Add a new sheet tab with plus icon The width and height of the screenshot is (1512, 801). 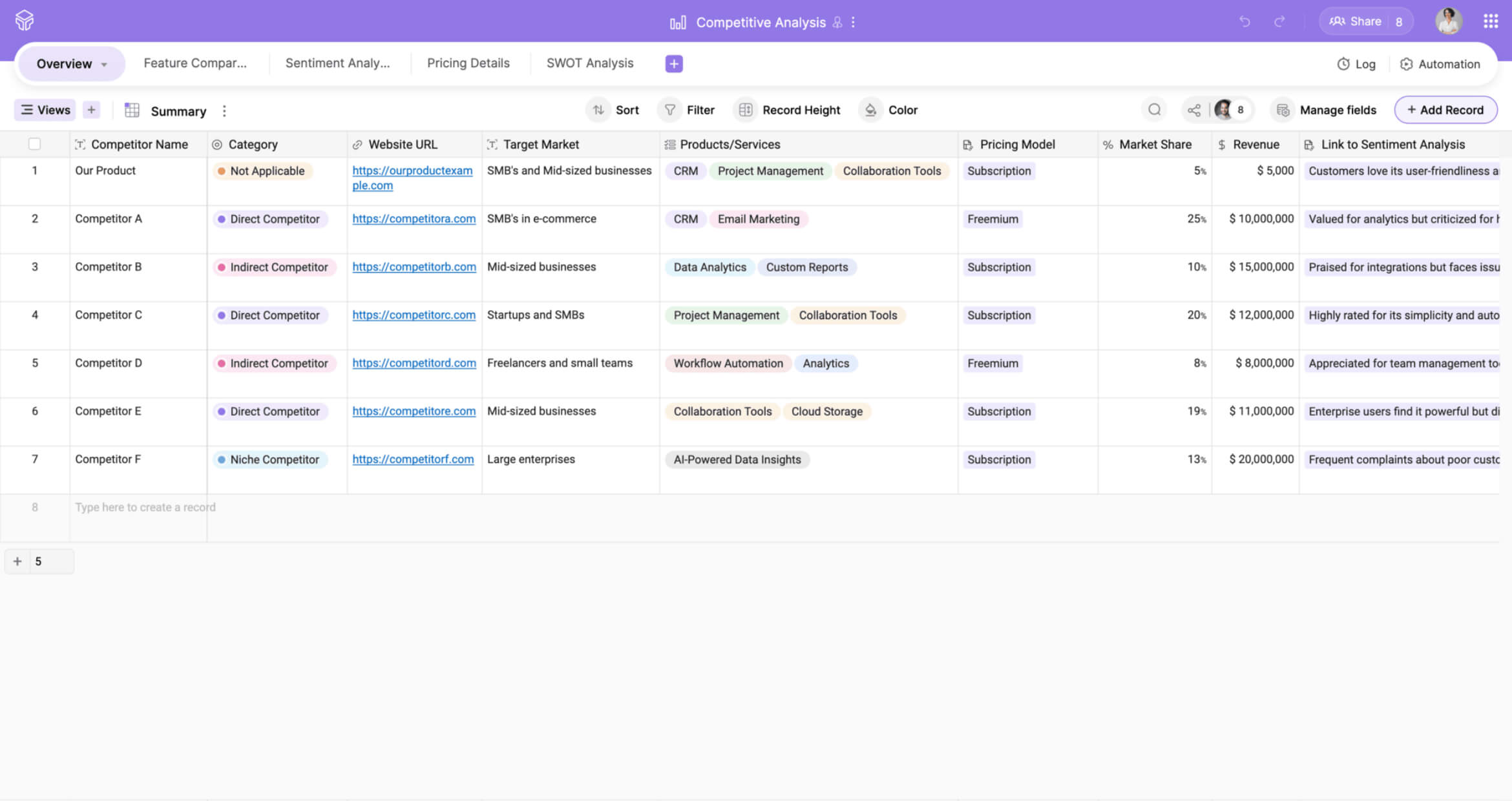pos(674,63)
